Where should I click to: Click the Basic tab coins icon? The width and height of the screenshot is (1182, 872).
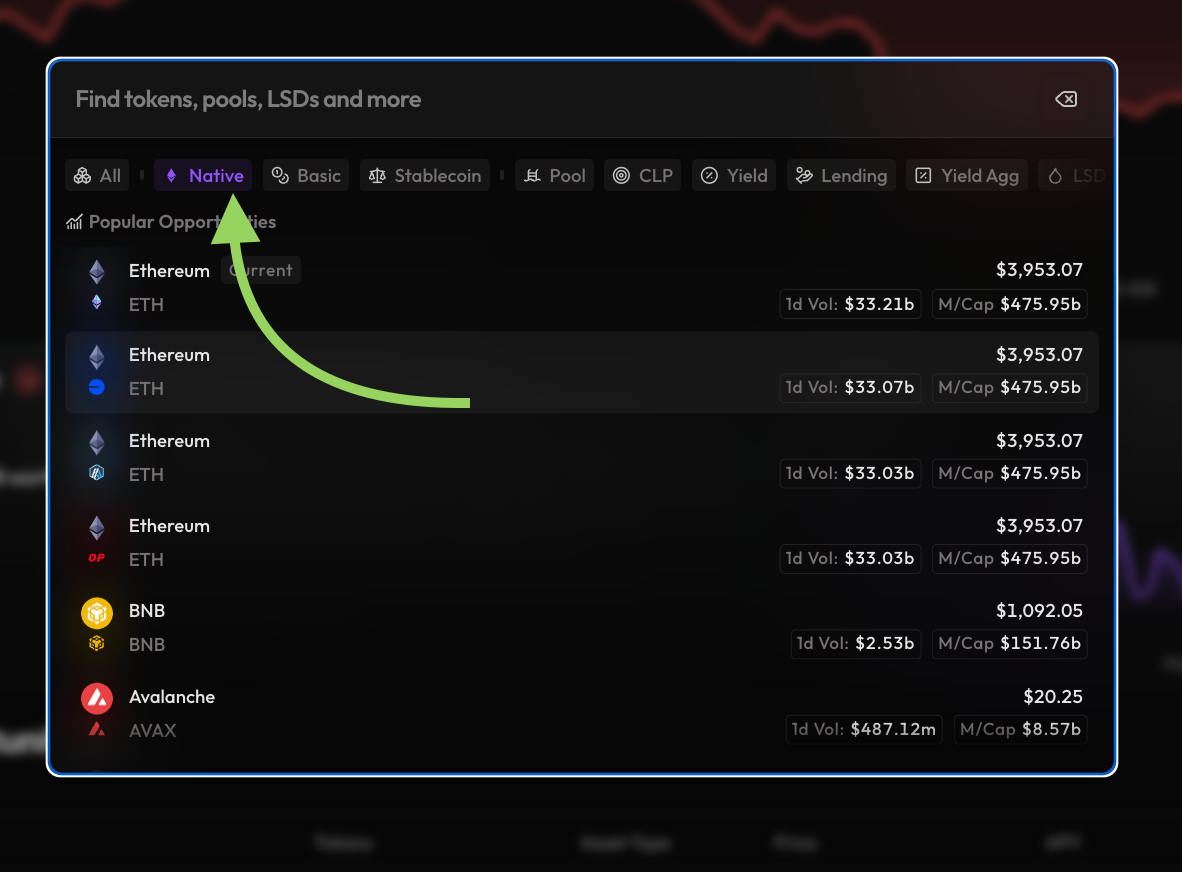(x=280, y=176)
